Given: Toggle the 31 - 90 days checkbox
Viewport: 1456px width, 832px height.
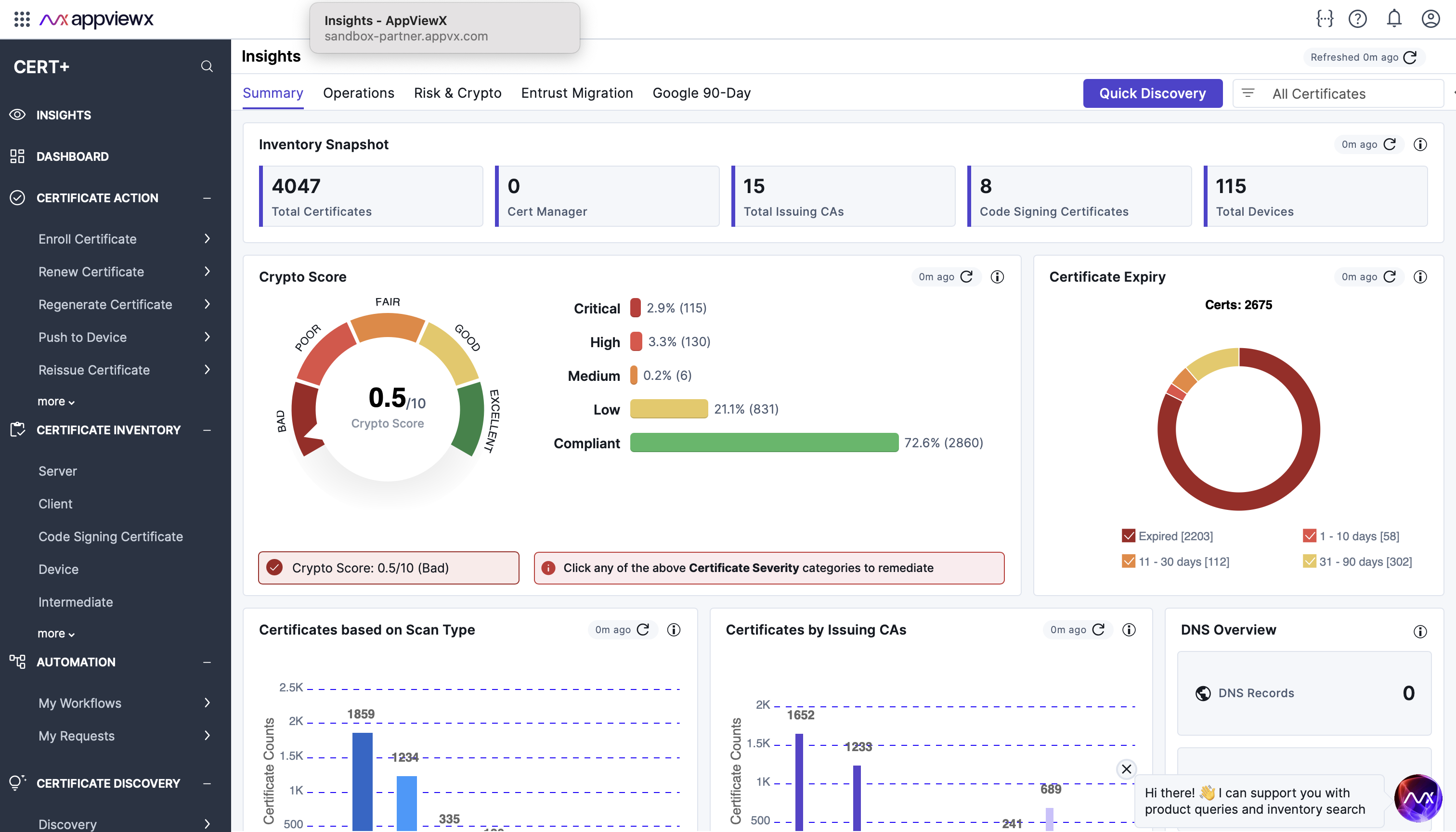Looking at the screenshot, I should (1309, 561).
